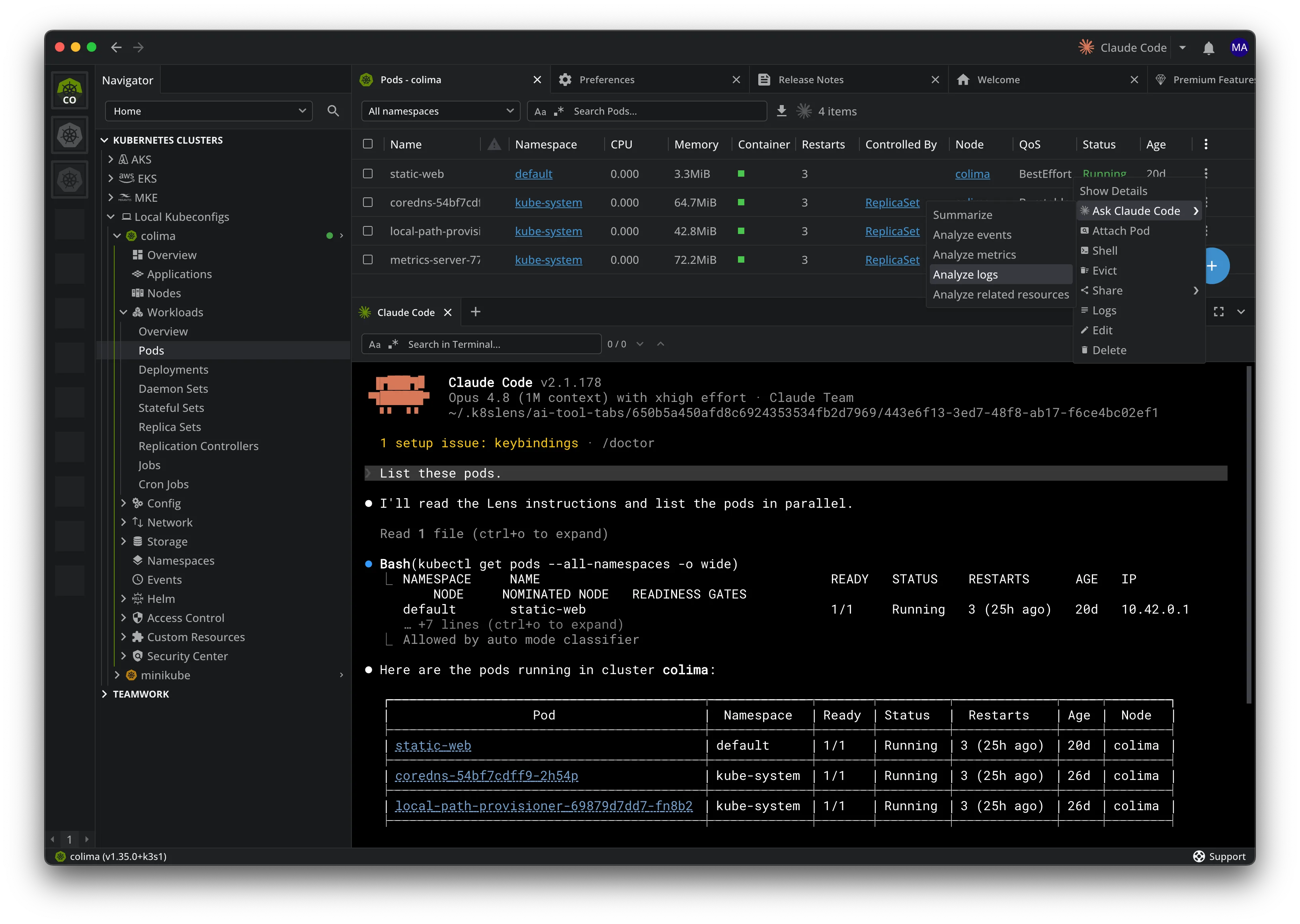
Task: Select all pods with header checkbox
Action: coord(368,144)
